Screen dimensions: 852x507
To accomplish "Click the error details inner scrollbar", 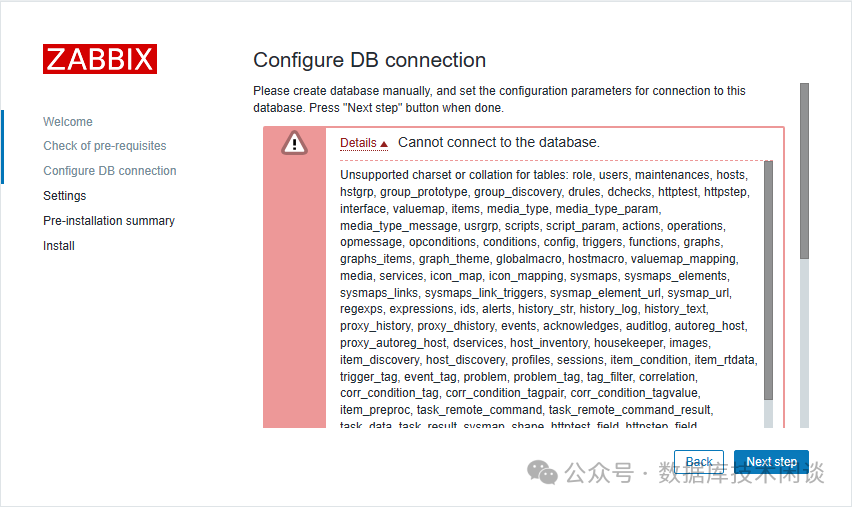I will (x=768, y=280).
